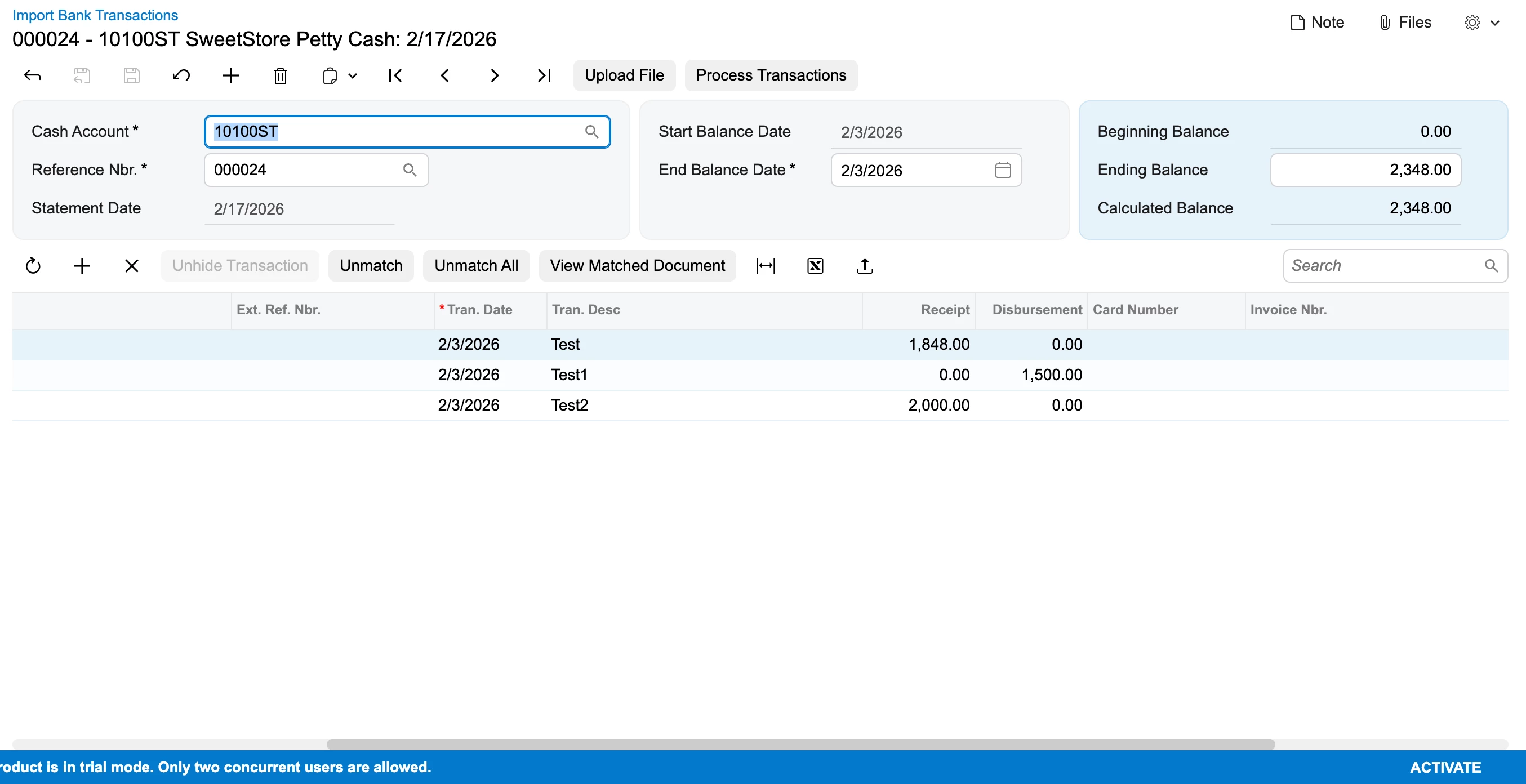Open Cash Account lookup magnifier
Image resolution: width=1526 pixels, height=784 pixels.
(x=591, y=131)
